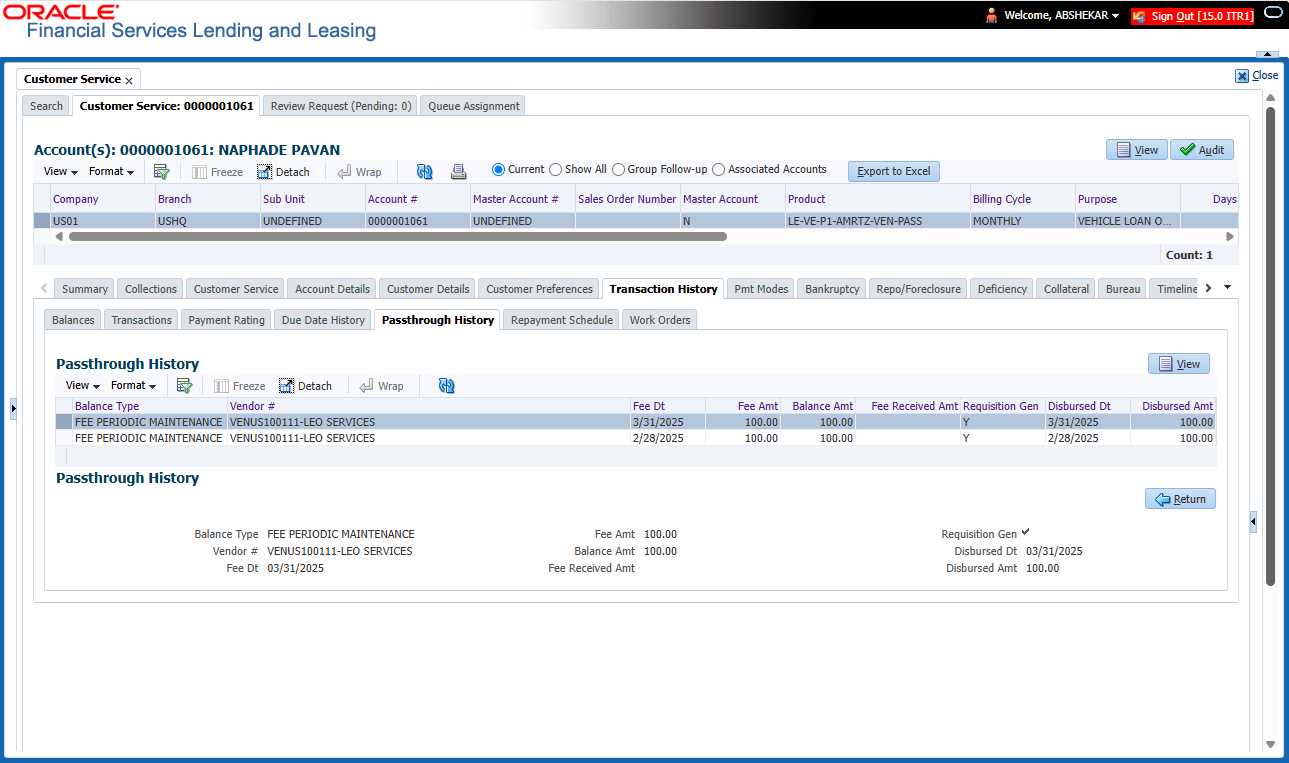Click the accounts table scroll-right arrow

pyautogui.click(x=1231, y=237)
